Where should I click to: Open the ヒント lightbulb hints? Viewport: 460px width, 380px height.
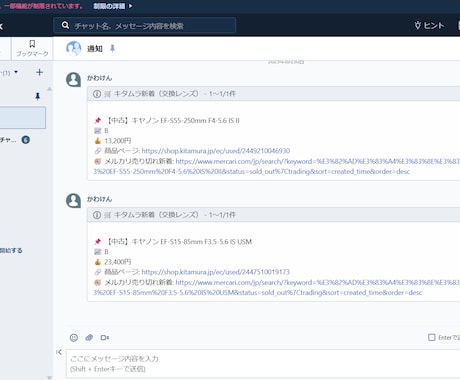point(429,25)
